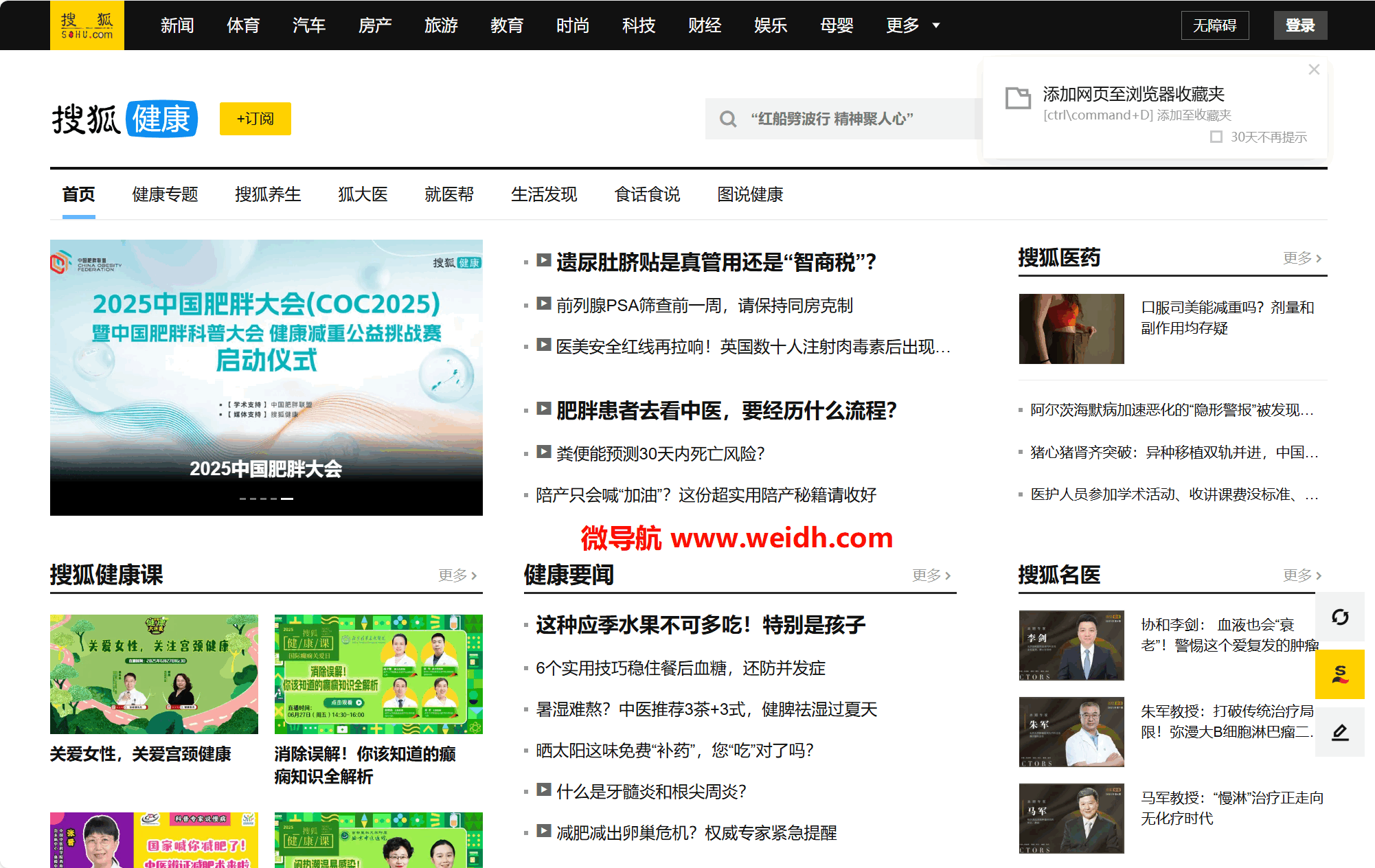Open 消除误解 癫痫知识 course thumbnail

(x=378, y=674)
